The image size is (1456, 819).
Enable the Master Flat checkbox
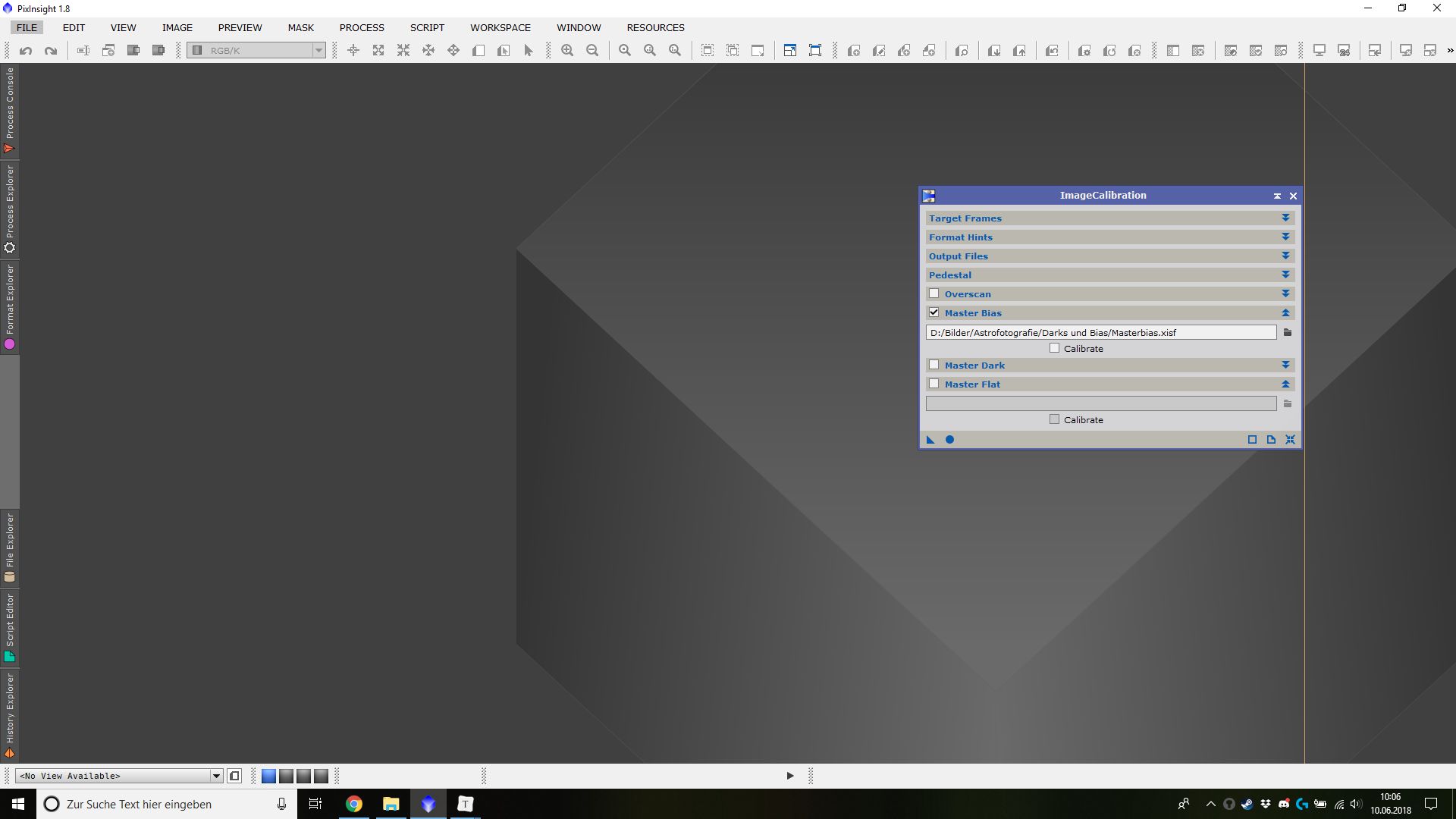[934, 384]
